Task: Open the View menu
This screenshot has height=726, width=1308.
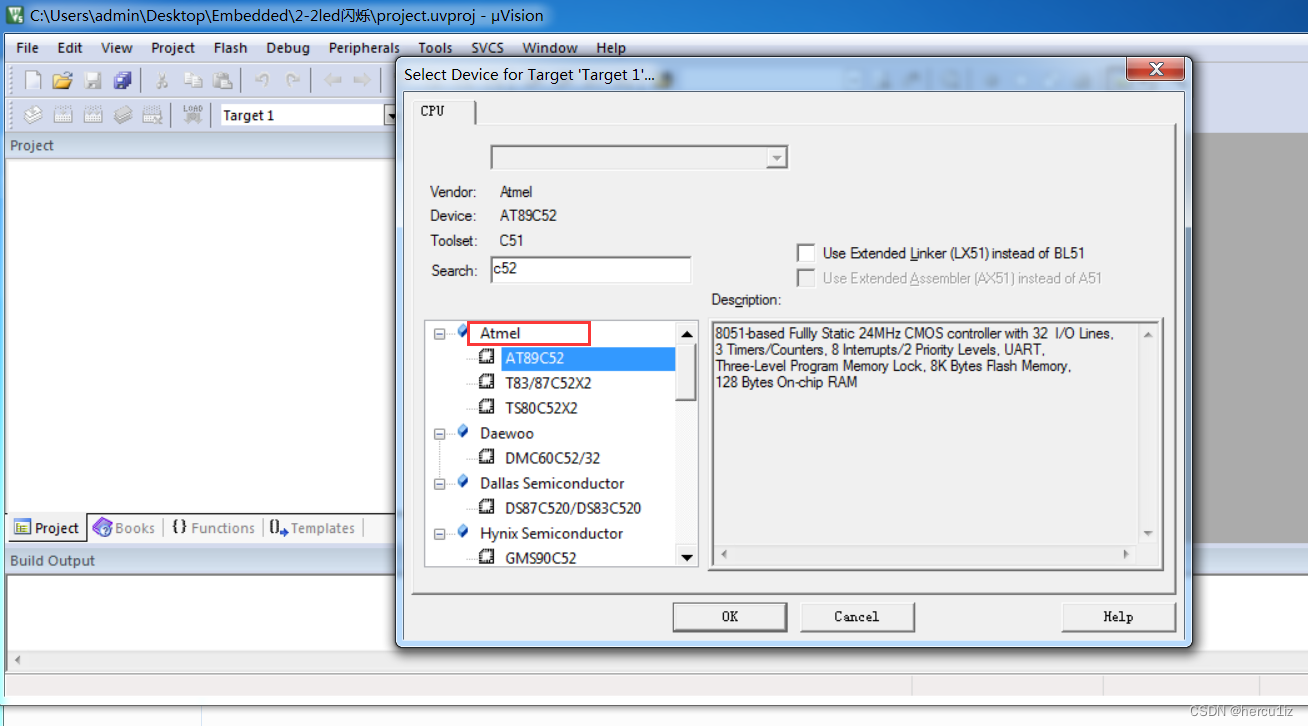Action: click(x=116, y=47)
